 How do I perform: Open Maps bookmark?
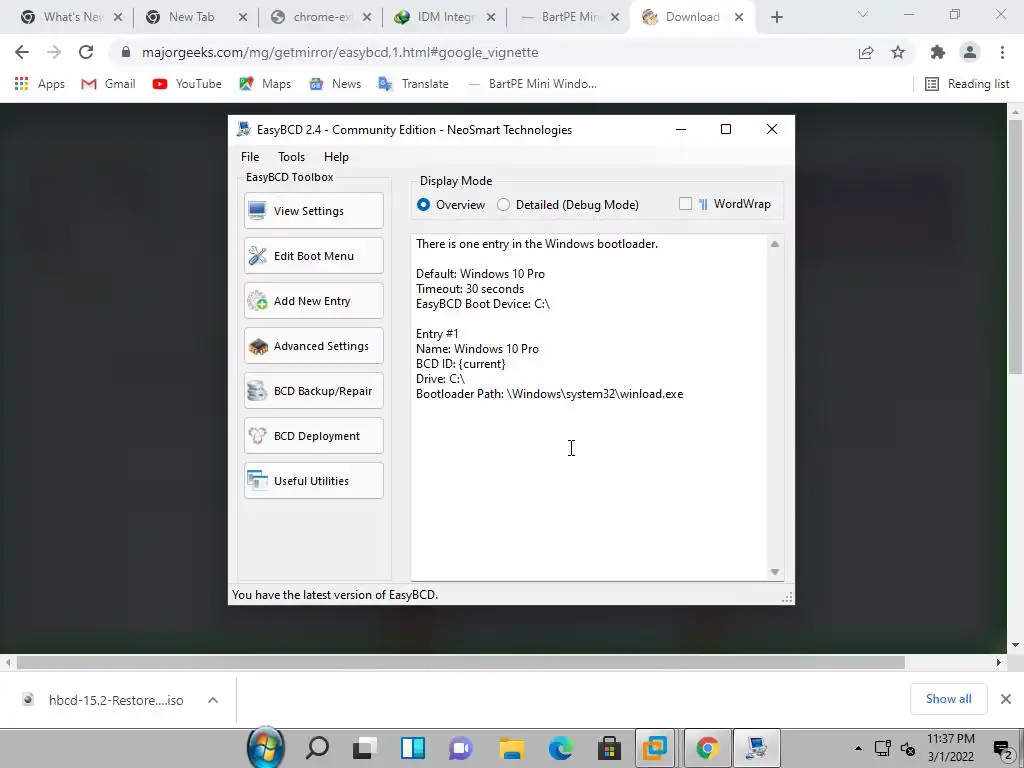(265, 84)
